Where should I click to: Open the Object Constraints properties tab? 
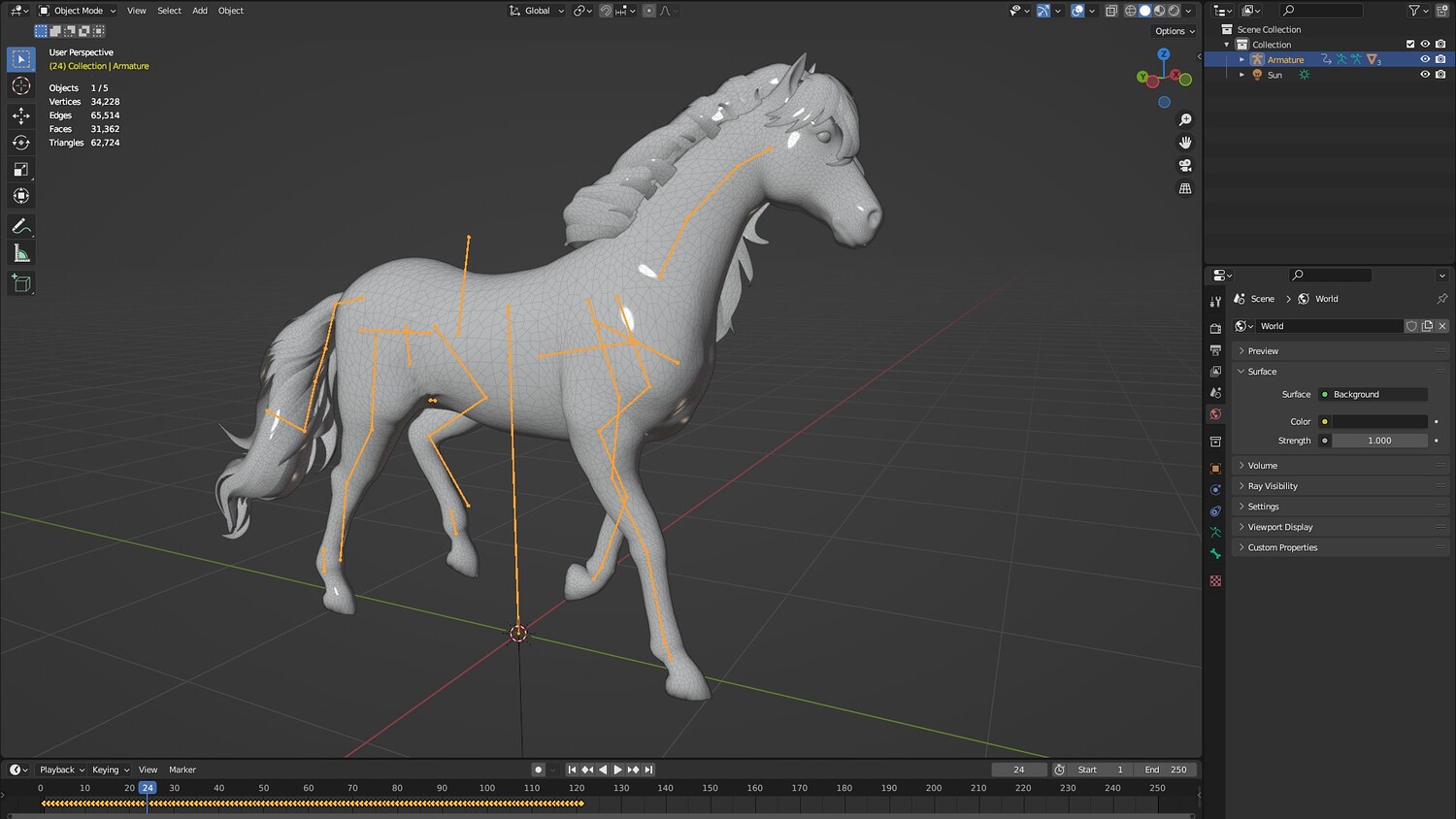1215,511
